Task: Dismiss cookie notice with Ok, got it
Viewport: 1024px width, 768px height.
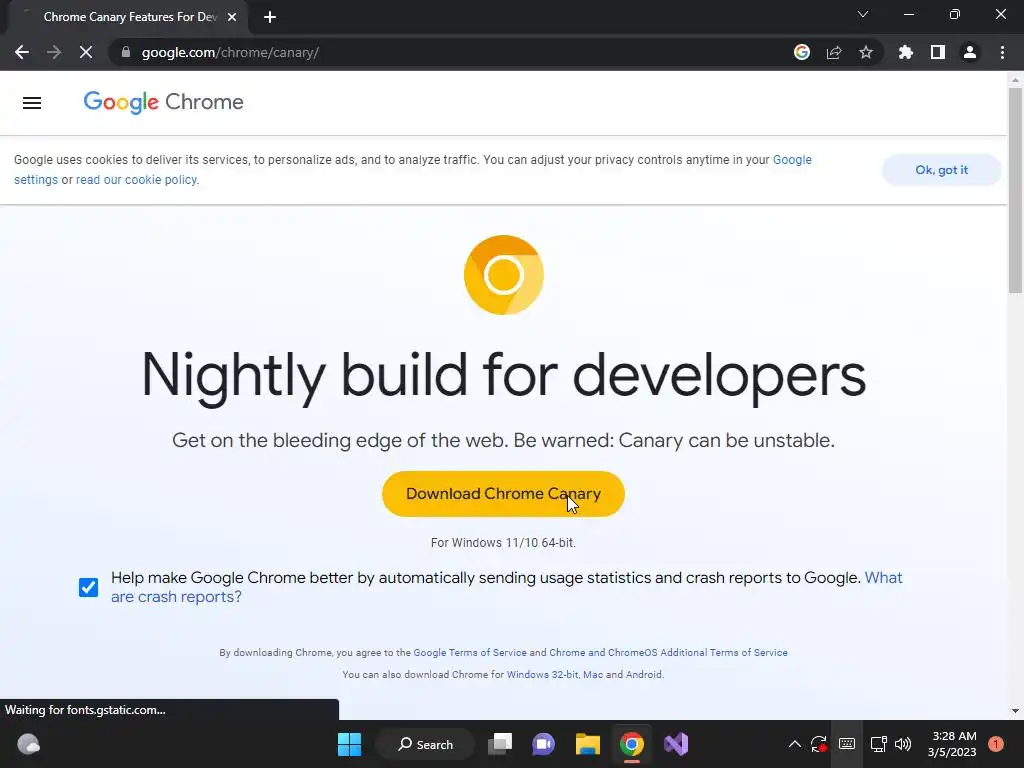Action: [x=941, y=170]
